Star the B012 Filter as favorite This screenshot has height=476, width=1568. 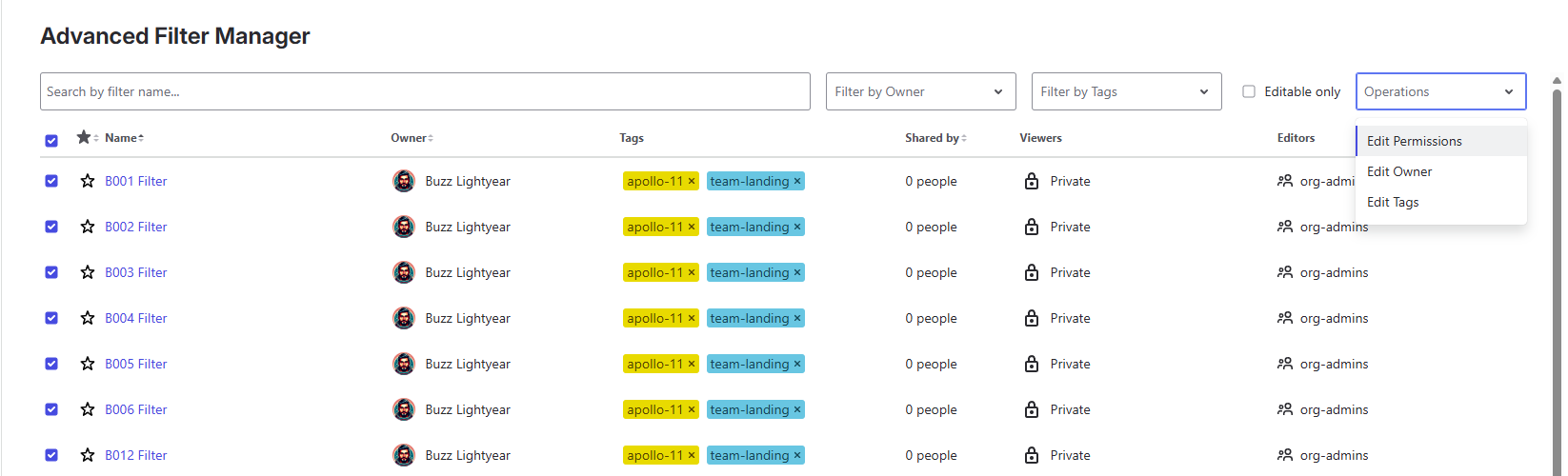tap(88, 455)
